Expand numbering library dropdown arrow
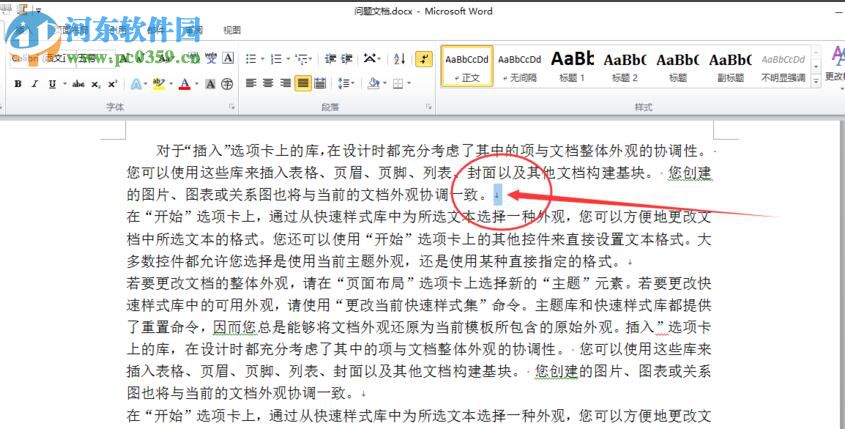Viewport: 845px width, 429px height. (x=288, y=59)
